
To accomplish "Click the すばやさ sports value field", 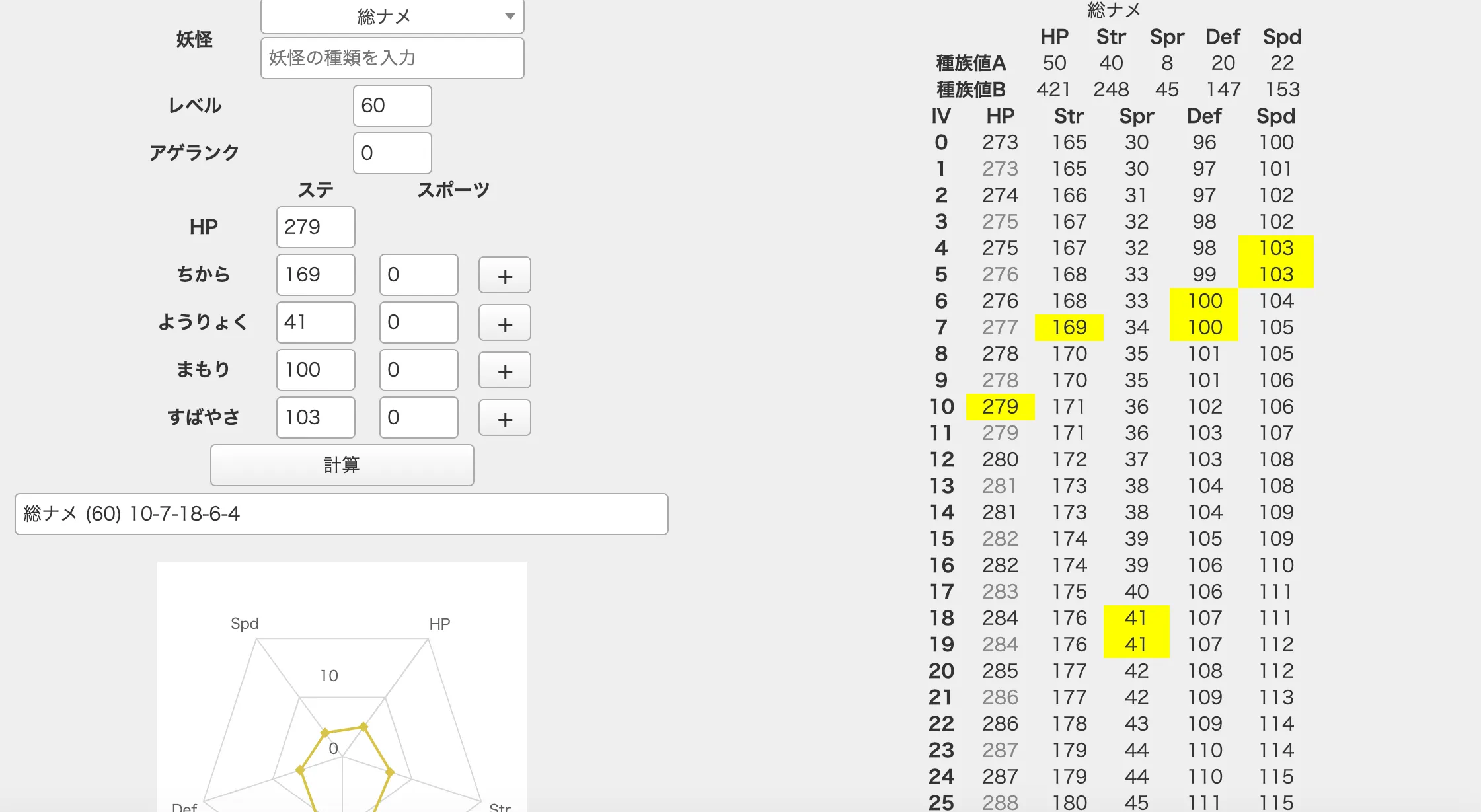I will [418, 418].
